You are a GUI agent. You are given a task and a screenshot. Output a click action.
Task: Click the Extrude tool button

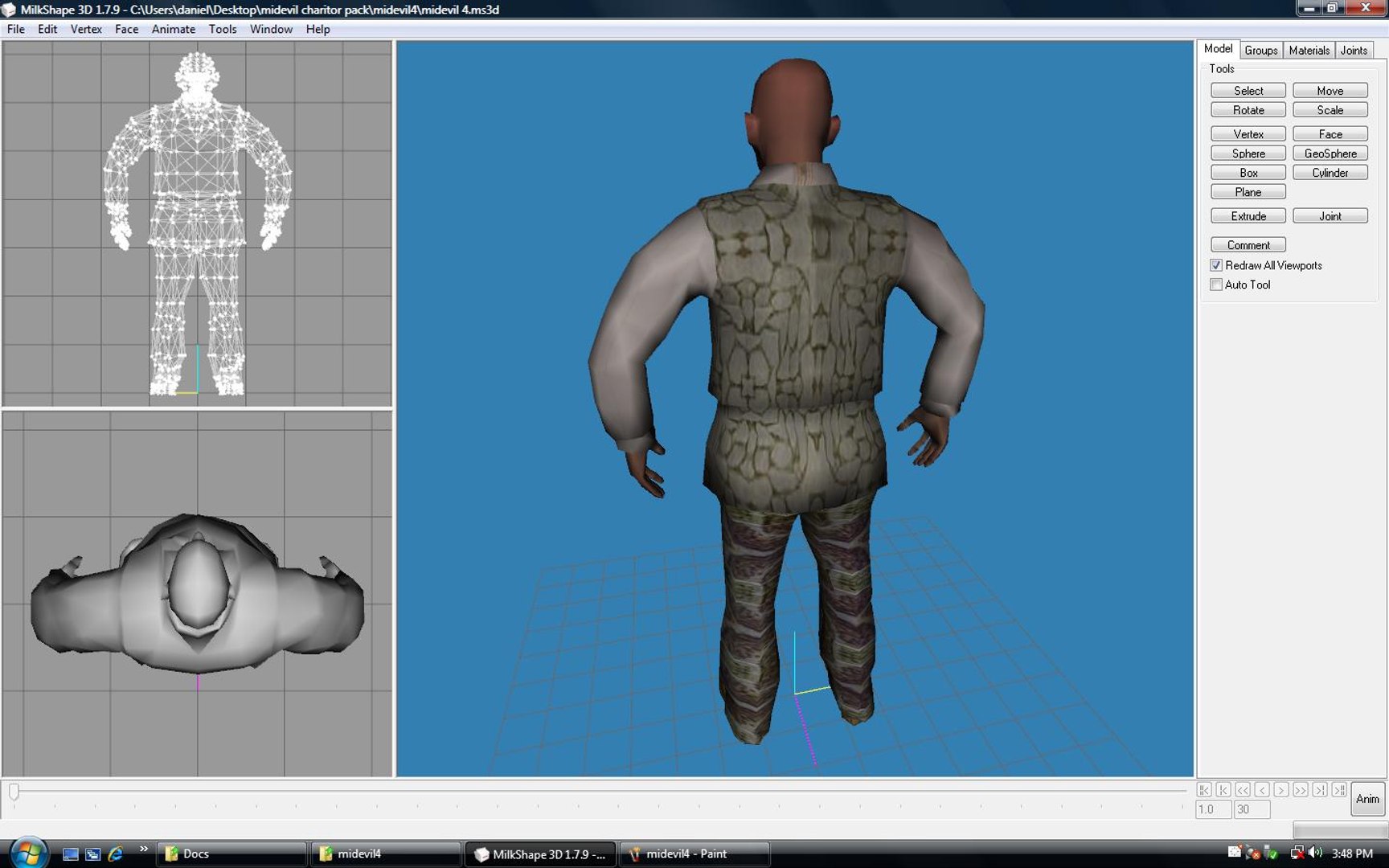point(1248,216)
